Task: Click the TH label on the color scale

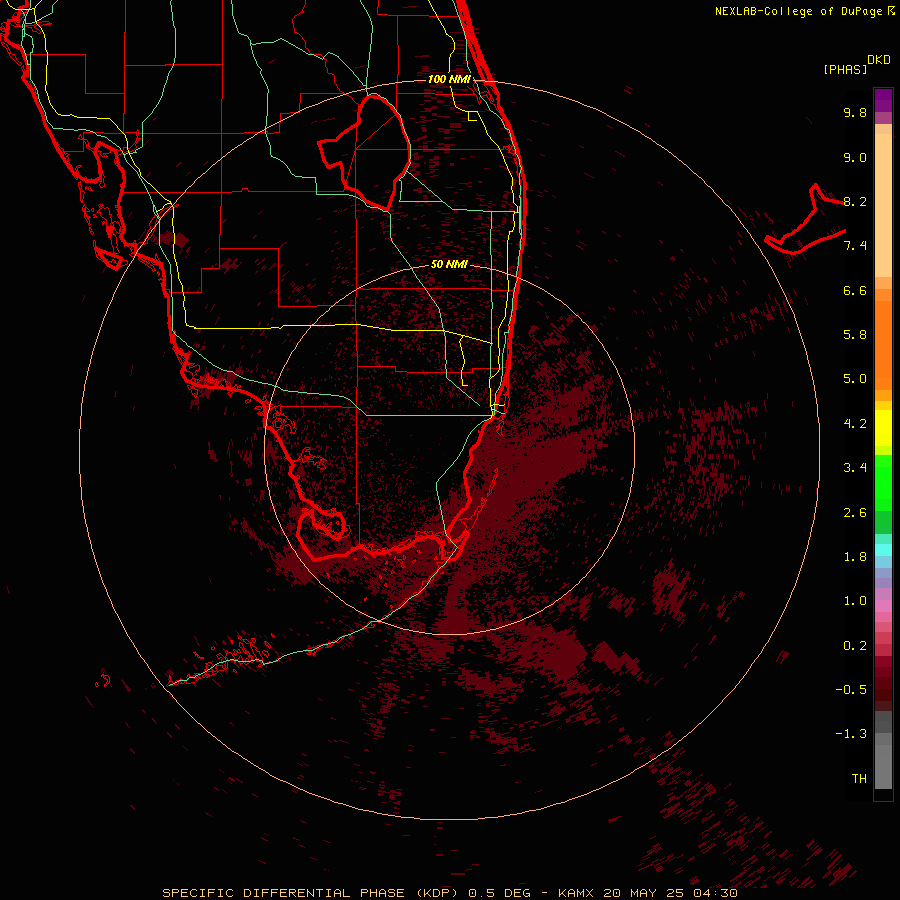Action: 859,779
